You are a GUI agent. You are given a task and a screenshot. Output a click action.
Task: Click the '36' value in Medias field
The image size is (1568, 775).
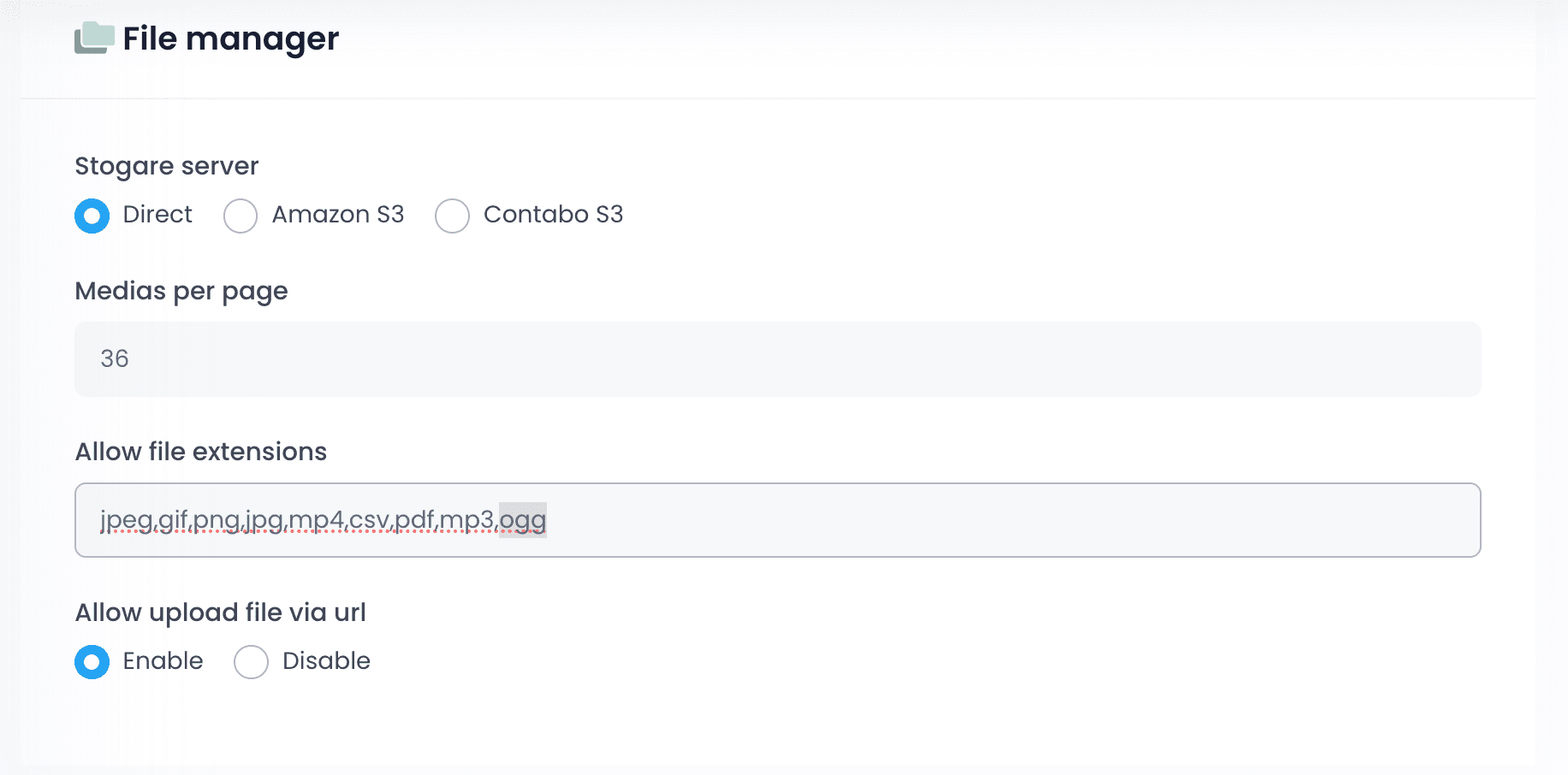[115, 358]
